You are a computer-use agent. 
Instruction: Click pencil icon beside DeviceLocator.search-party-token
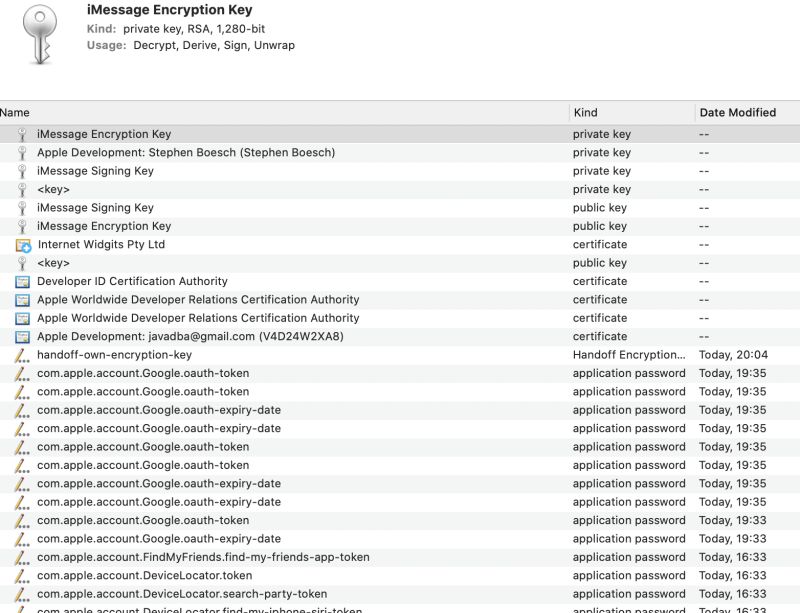[21, 594]
